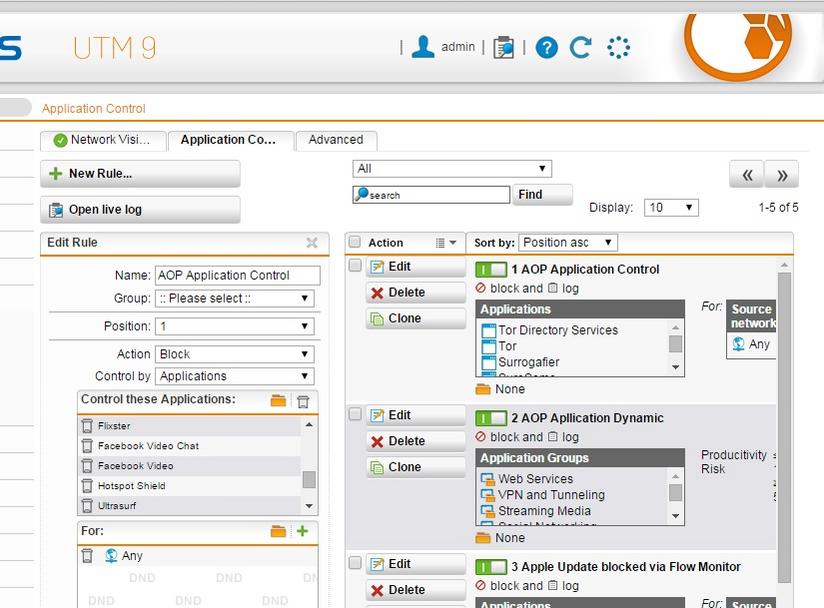Click the trash icon beside Facebook Video
The height and width of the screenshot is (608, 824).
click(87, 466)
